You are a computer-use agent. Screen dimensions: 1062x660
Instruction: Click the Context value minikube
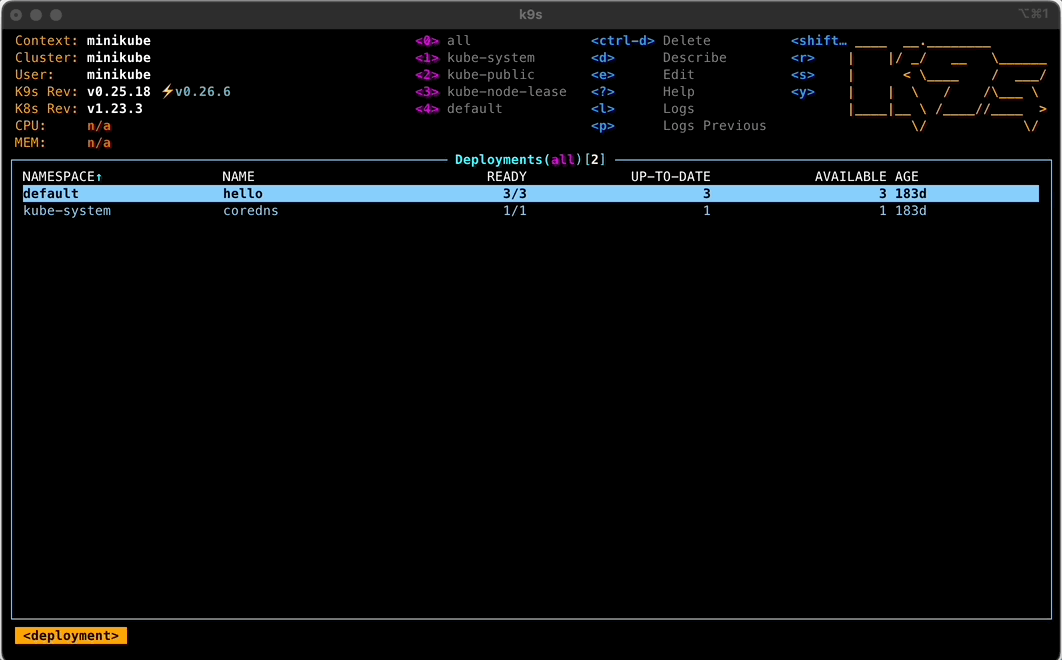pyautogui.click(x=119, y=41)
